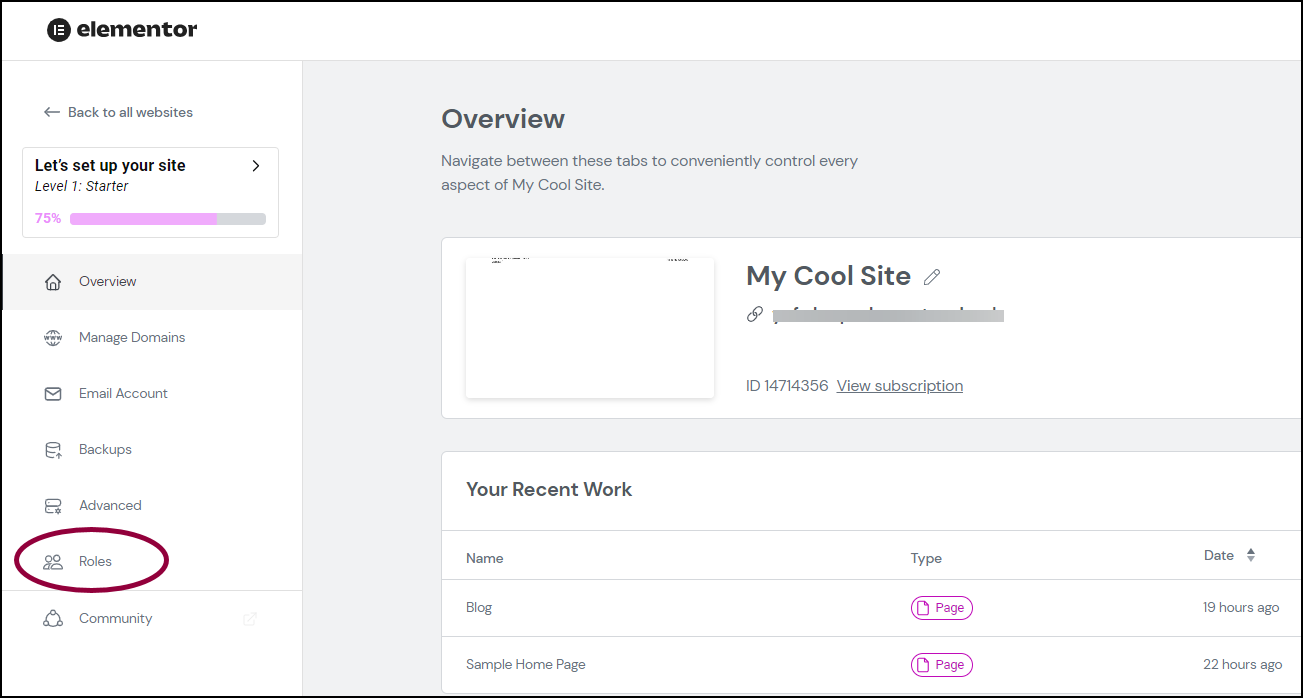This screenshot has width=1303, height=698.
Task: Open Sample Home Page row
Action: [x=872, y=665]
